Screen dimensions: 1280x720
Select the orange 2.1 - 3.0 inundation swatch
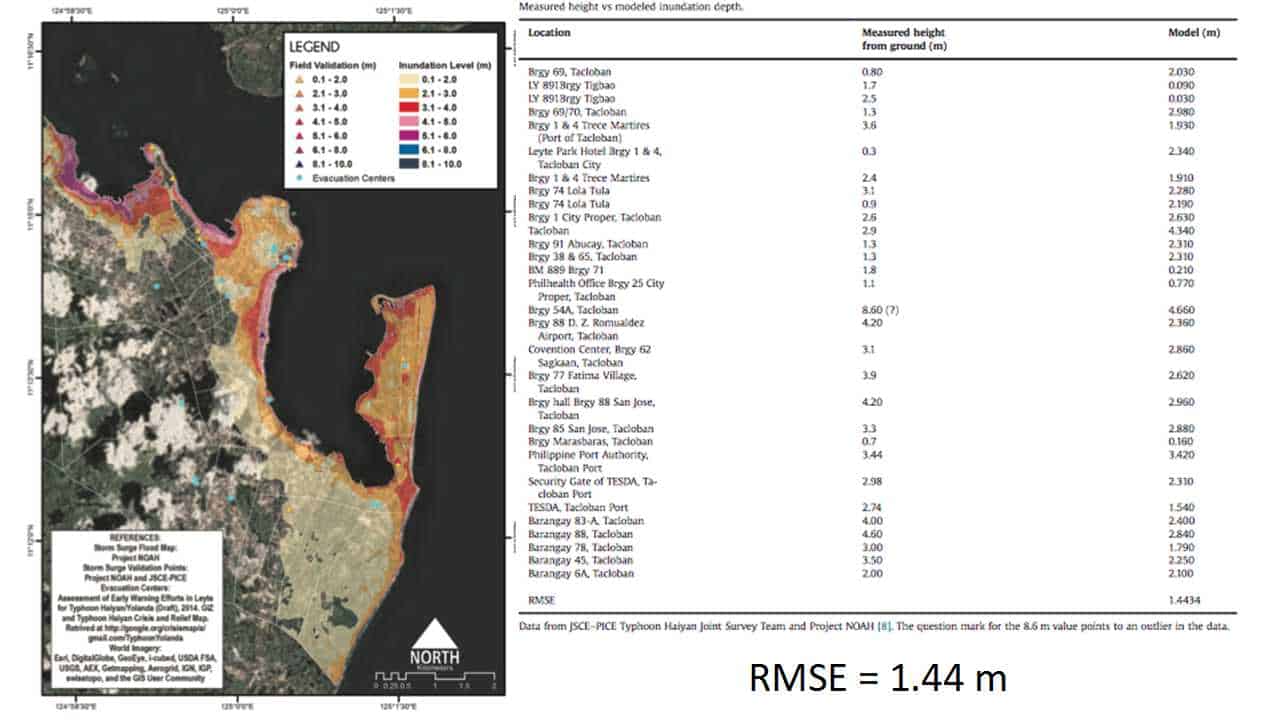point(410,93)
